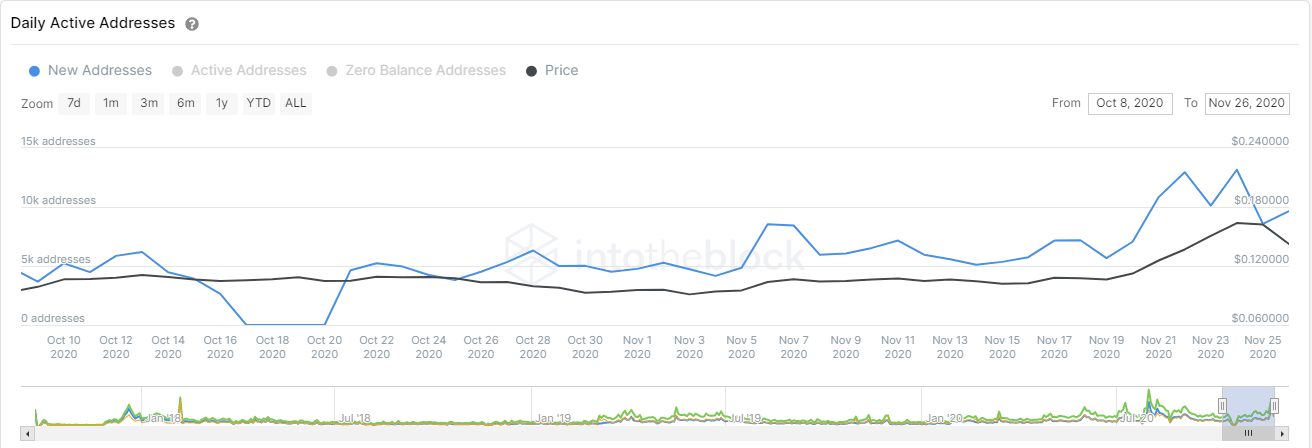
Task: Select the 1m zoom range
Action: 111,103
